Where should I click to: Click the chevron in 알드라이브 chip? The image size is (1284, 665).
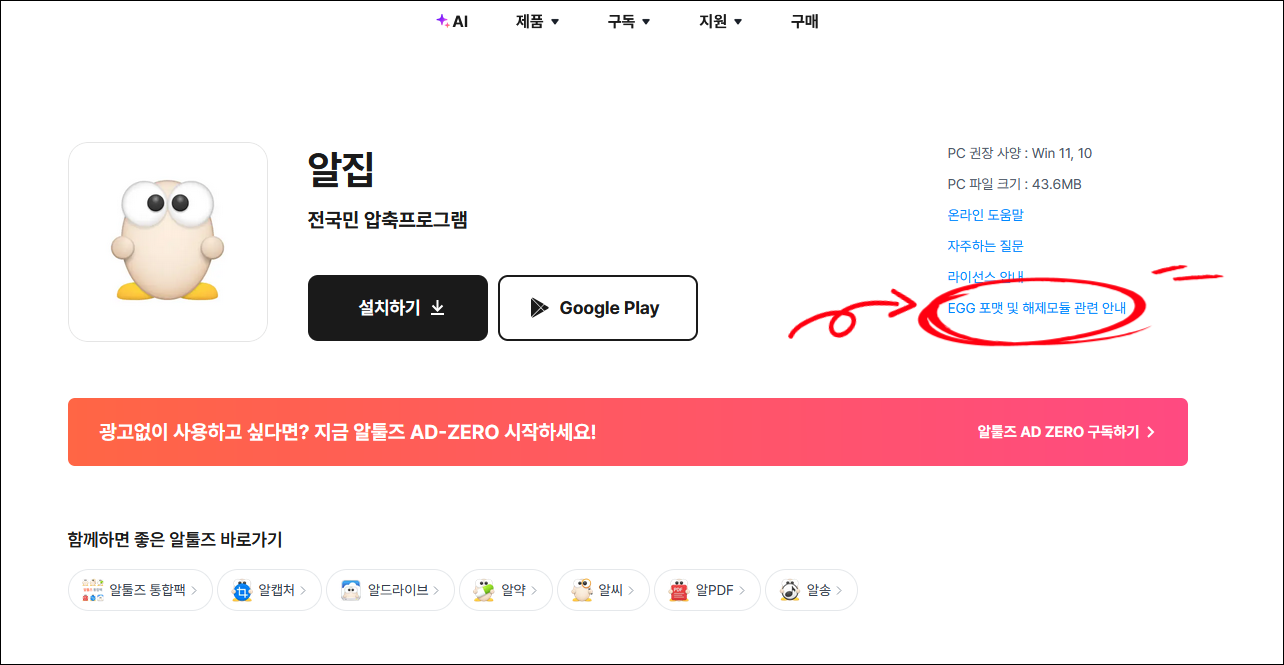point(438,591)
